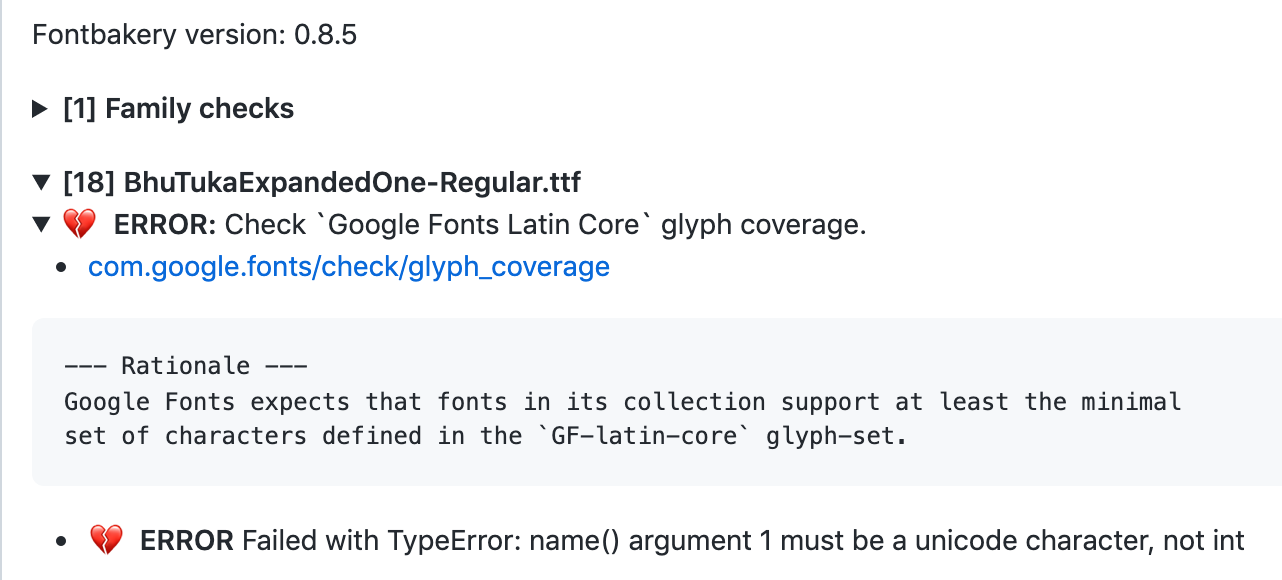Toggle visibility of the glyph coverage error details

tap(40, 224)
